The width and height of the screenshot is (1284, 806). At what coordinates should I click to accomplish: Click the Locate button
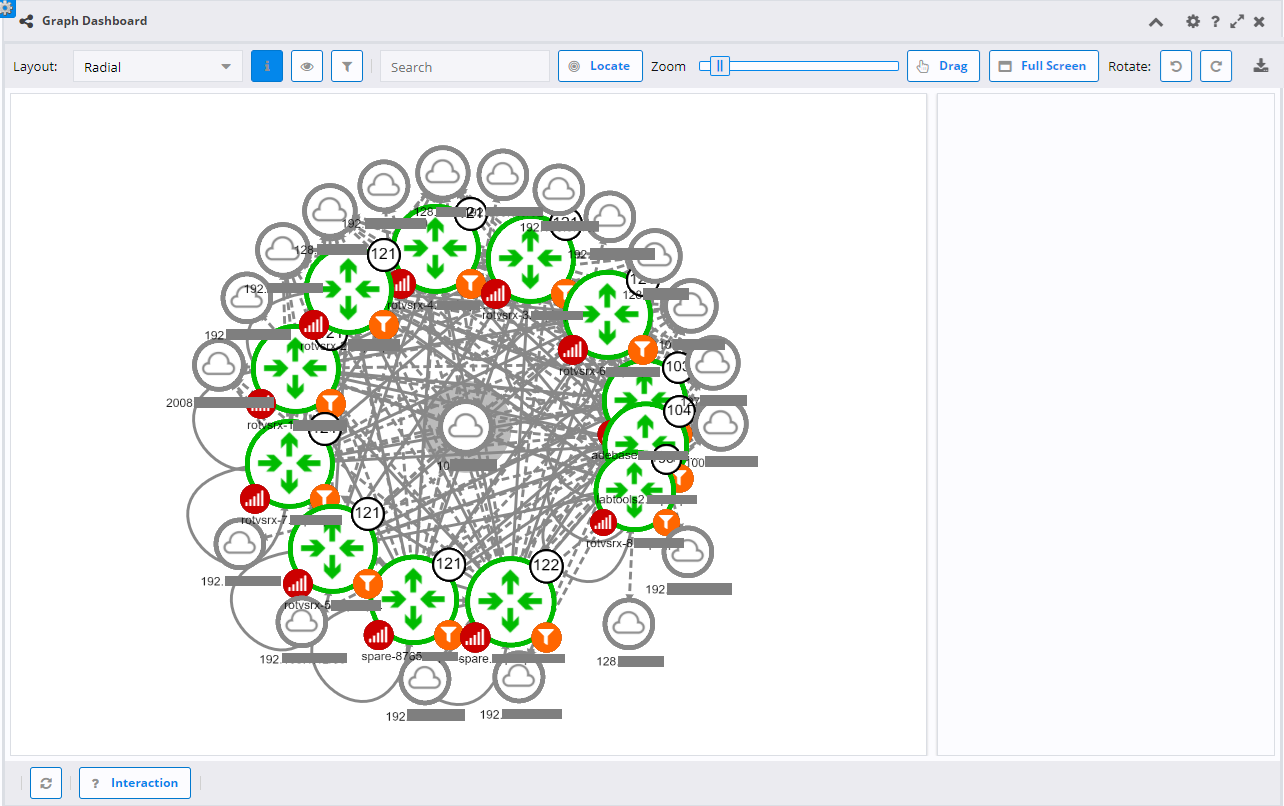point(600,66)
